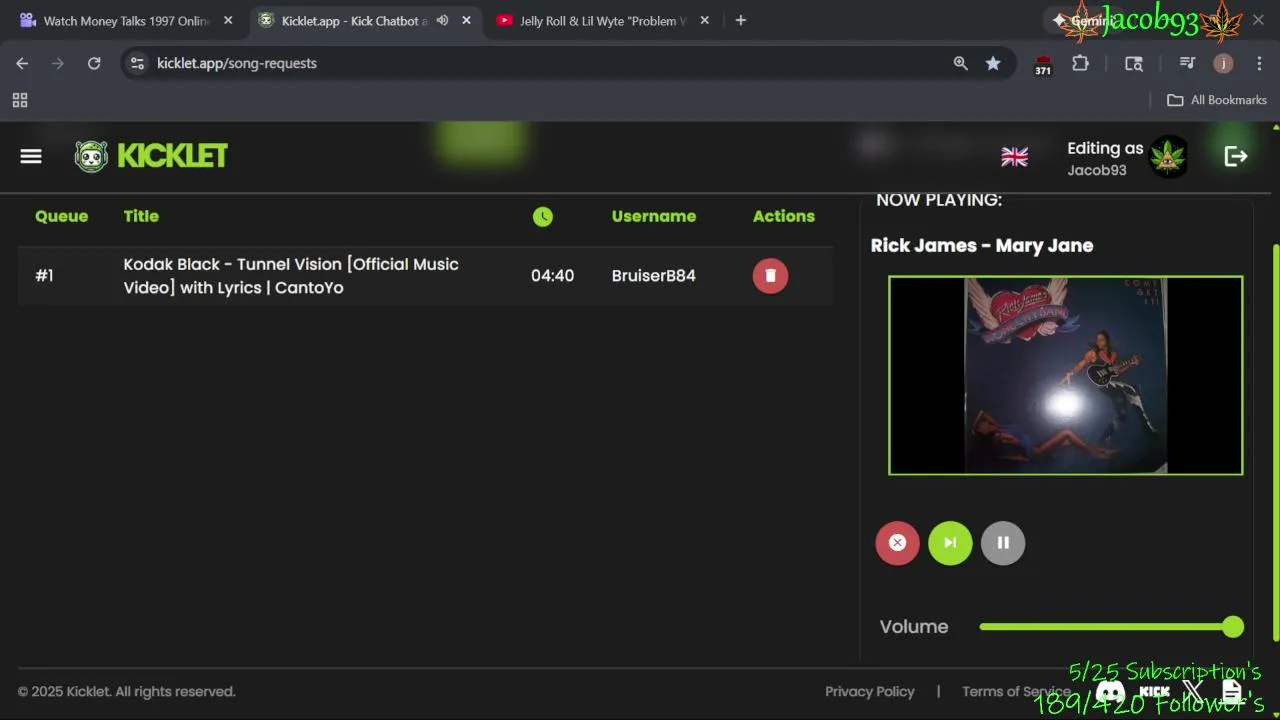Close the Jelly Roll YouTube tab
The height and width of the screenshot is (720, 1280).
click(x=705, y=20)
